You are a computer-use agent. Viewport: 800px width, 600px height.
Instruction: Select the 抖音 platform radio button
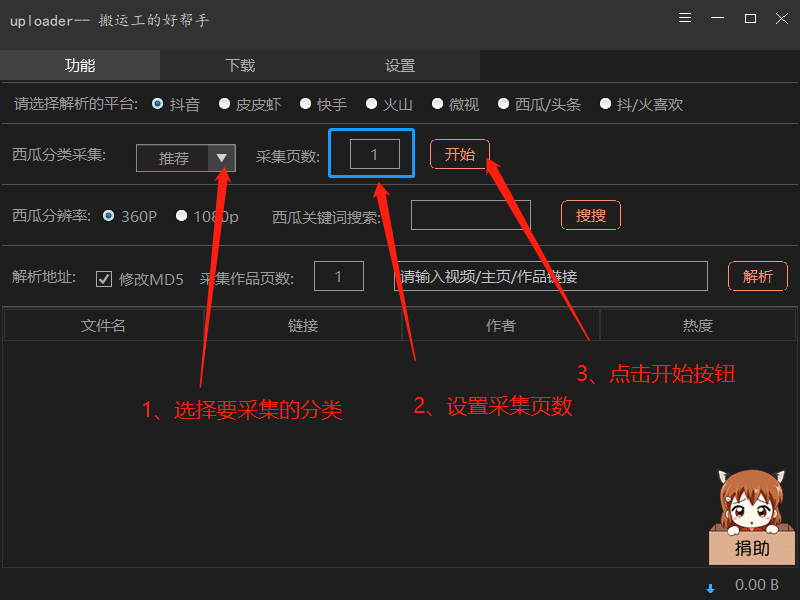coord(158,103)
